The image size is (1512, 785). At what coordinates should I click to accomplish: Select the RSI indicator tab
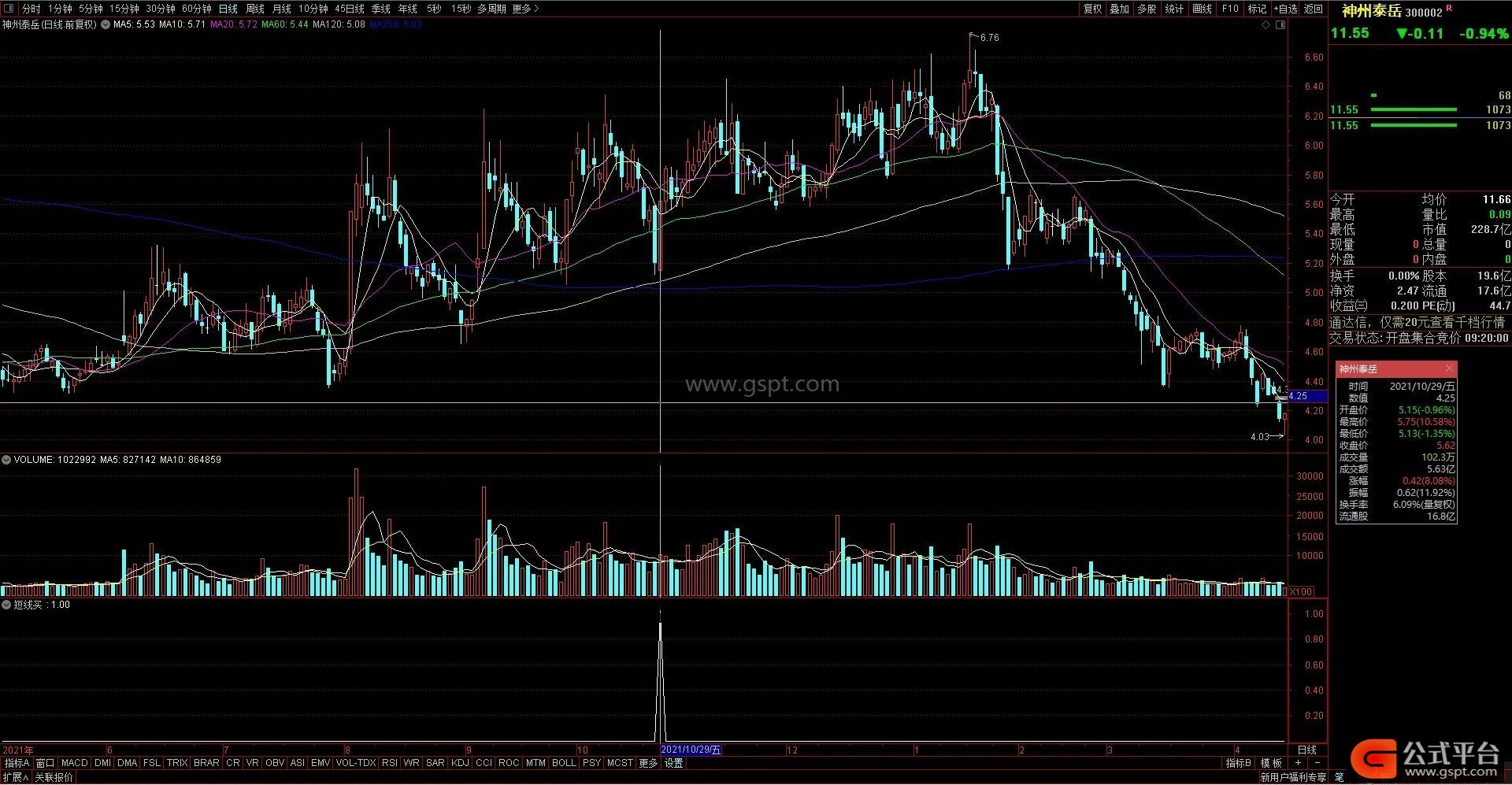[x=390, y=763]
